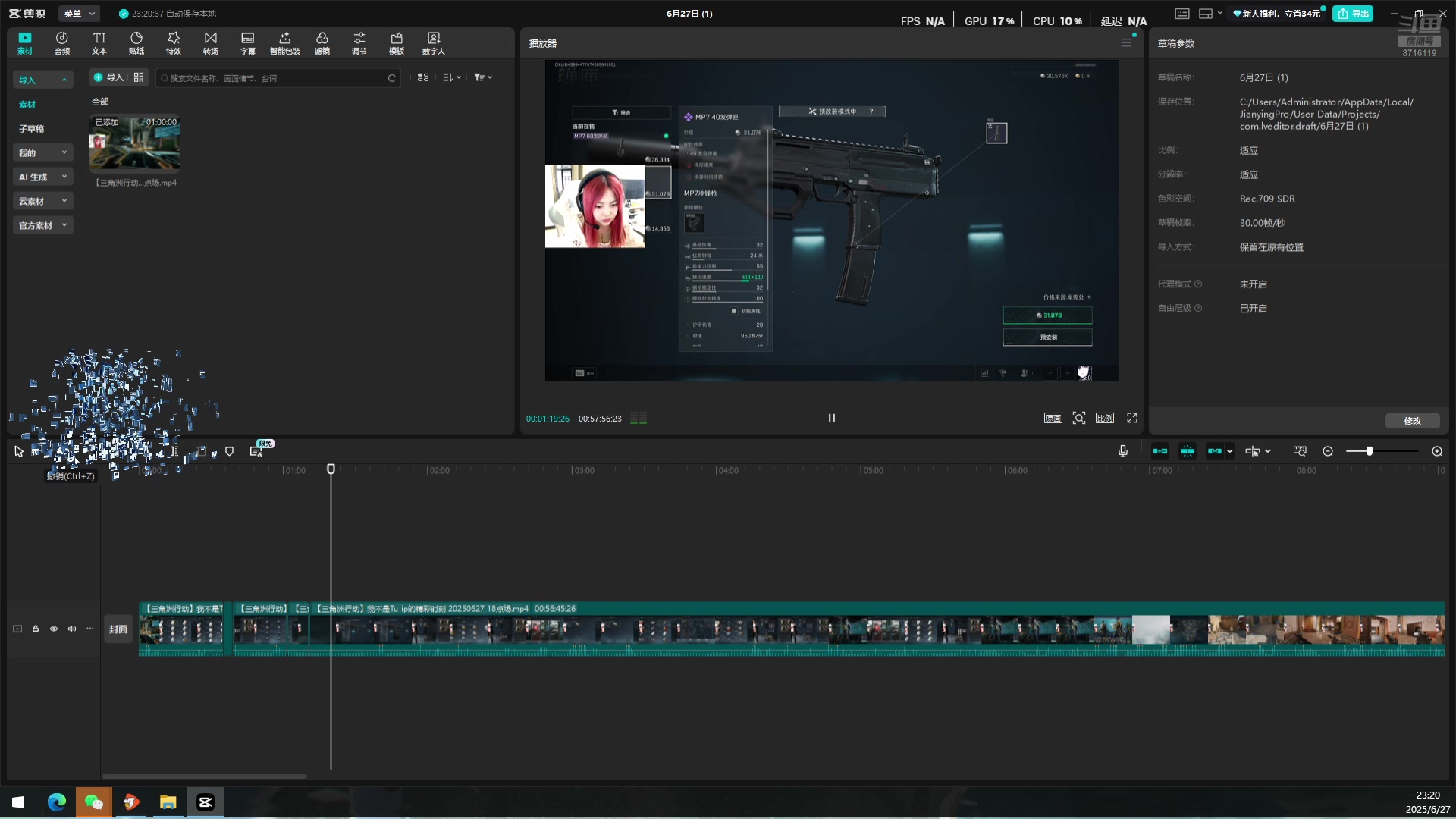Click the timeline horizontal scrollbar
1456x819 pixels.
(205, 777)
